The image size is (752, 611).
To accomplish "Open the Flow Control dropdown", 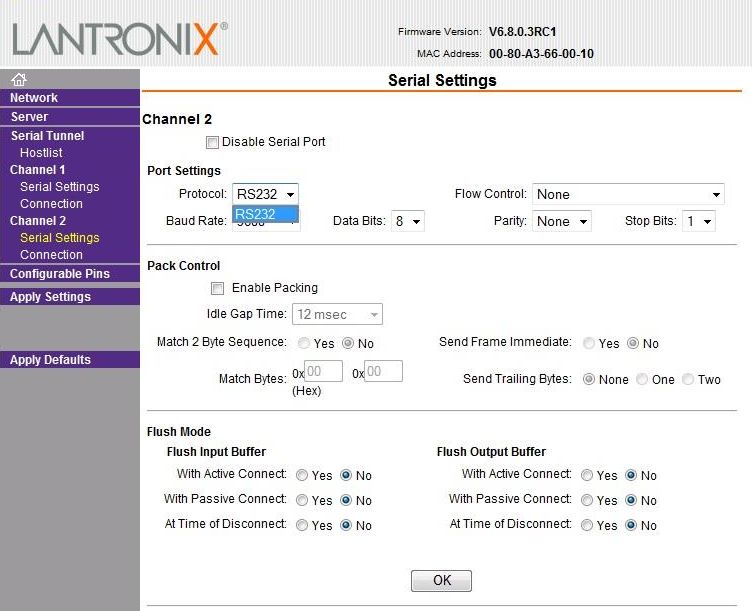I will tap(628, 194).
